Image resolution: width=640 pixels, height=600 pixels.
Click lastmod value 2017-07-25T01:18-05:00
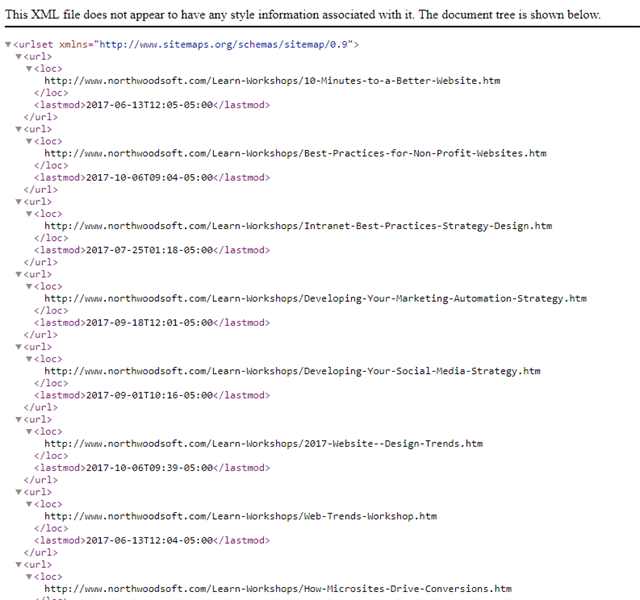149,250
